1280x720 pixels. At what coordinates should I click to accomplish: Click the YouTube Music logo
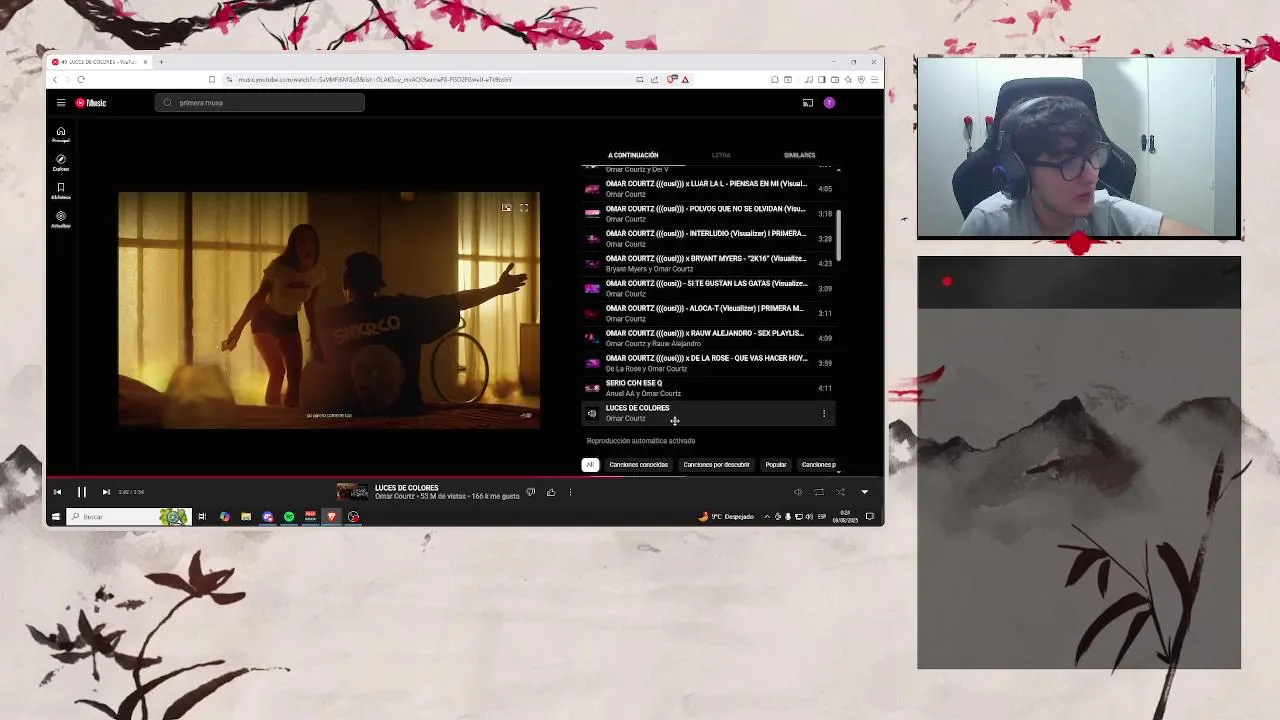pyautogui.click(x=91, y=103)
